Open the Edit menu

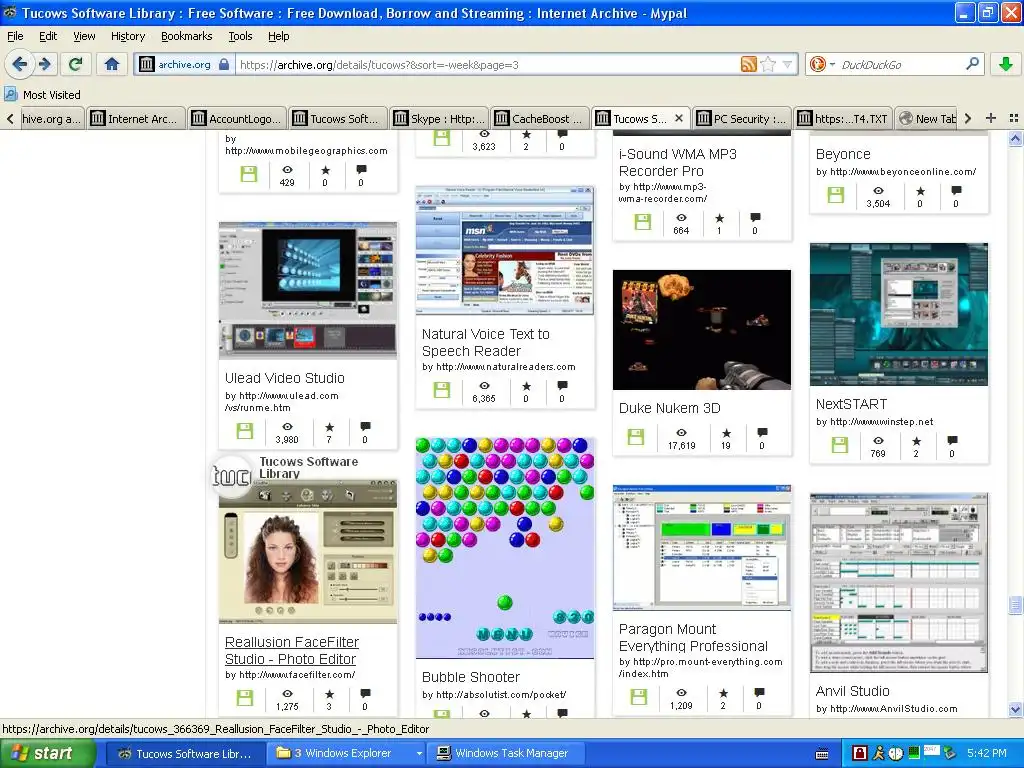48,36
